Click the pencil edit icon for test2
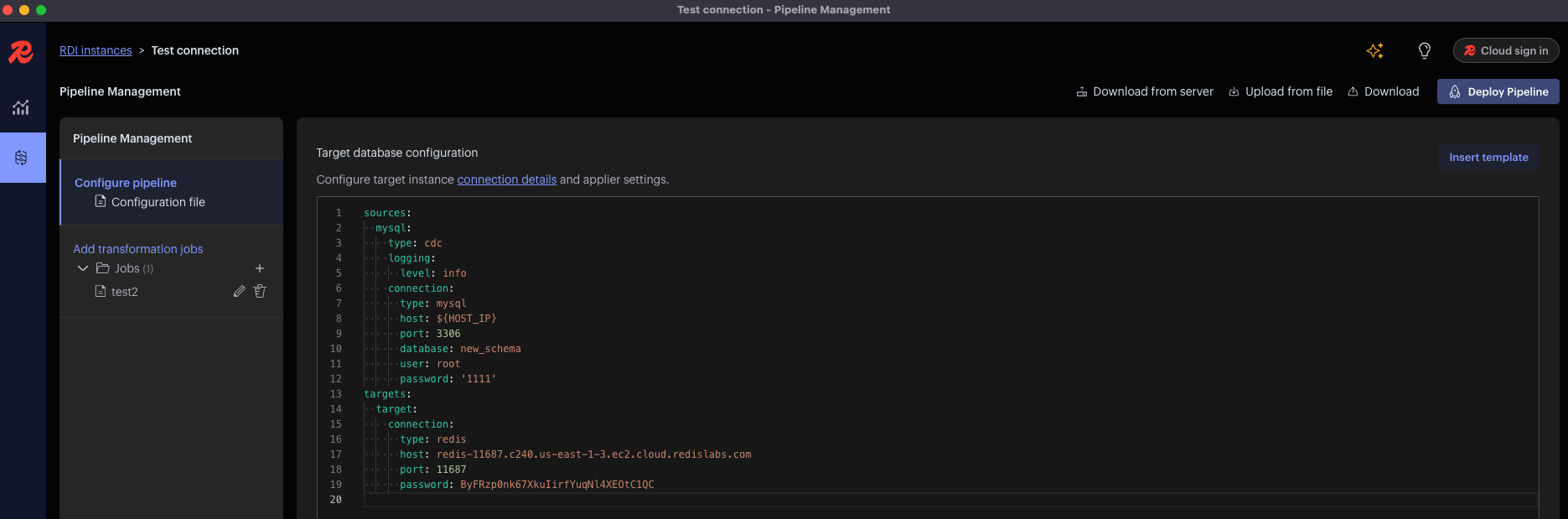1568x519 pixels. click(x=240, y=291)
